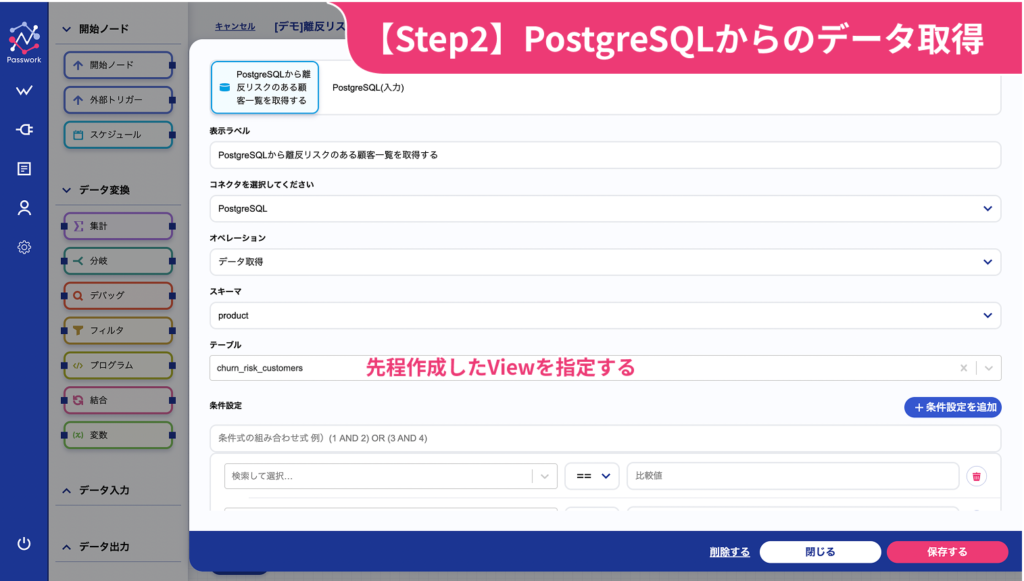The image size is (1024, 581).
Task: Select the フィルタ node
Action: 118,330
